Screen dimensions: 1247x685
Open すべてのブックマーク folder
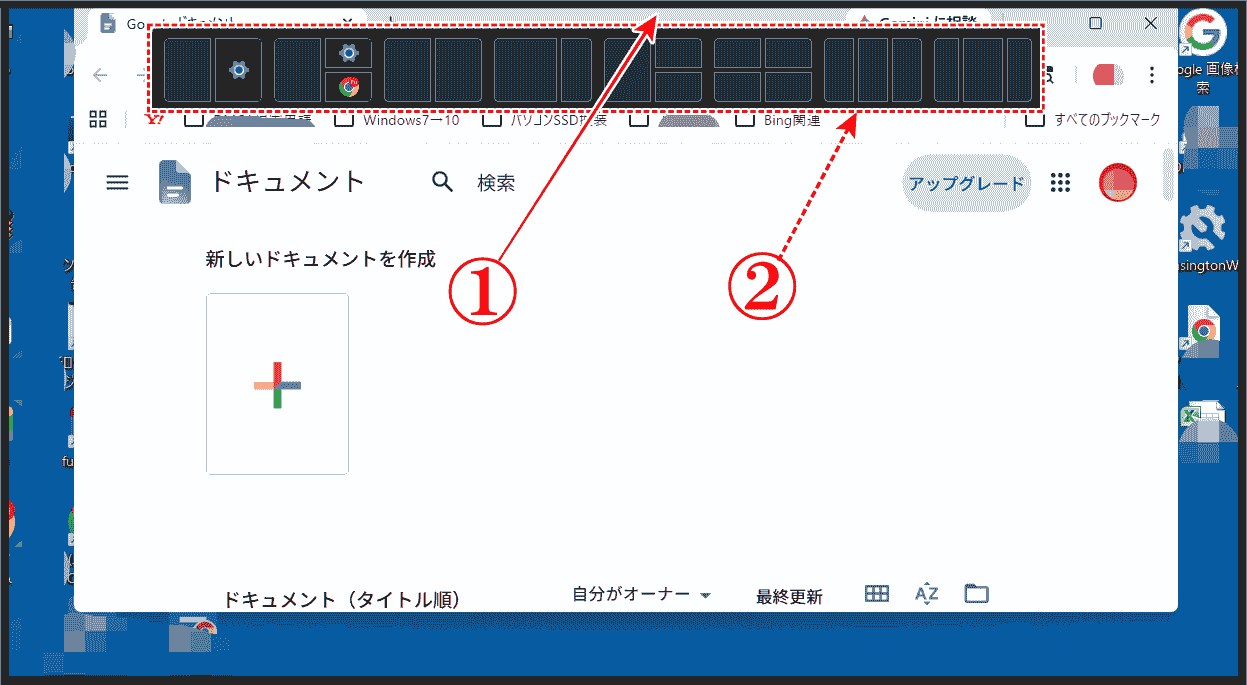1094,120
